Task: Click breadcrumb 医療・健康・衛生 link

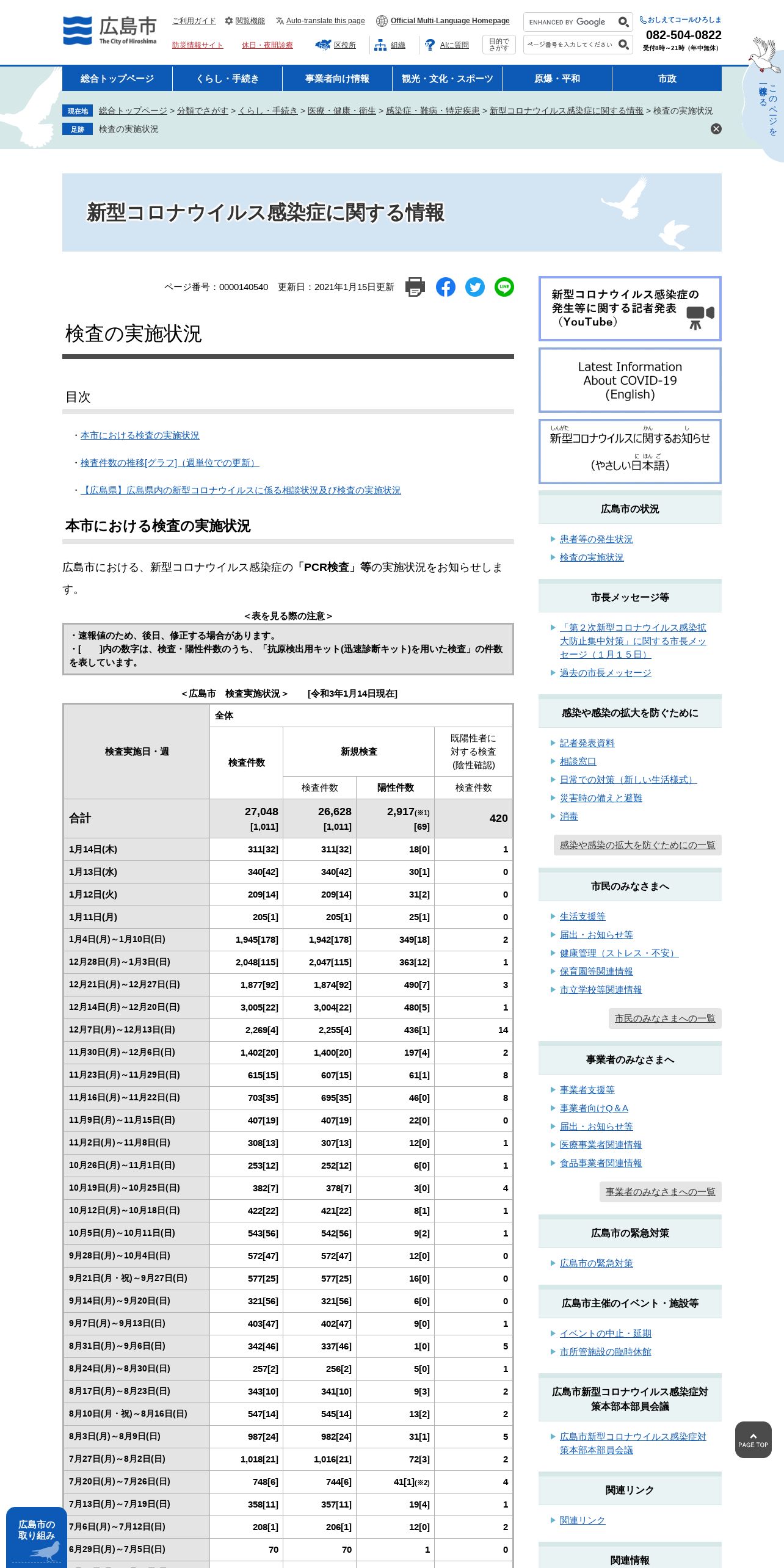Action: pos(342,111)
